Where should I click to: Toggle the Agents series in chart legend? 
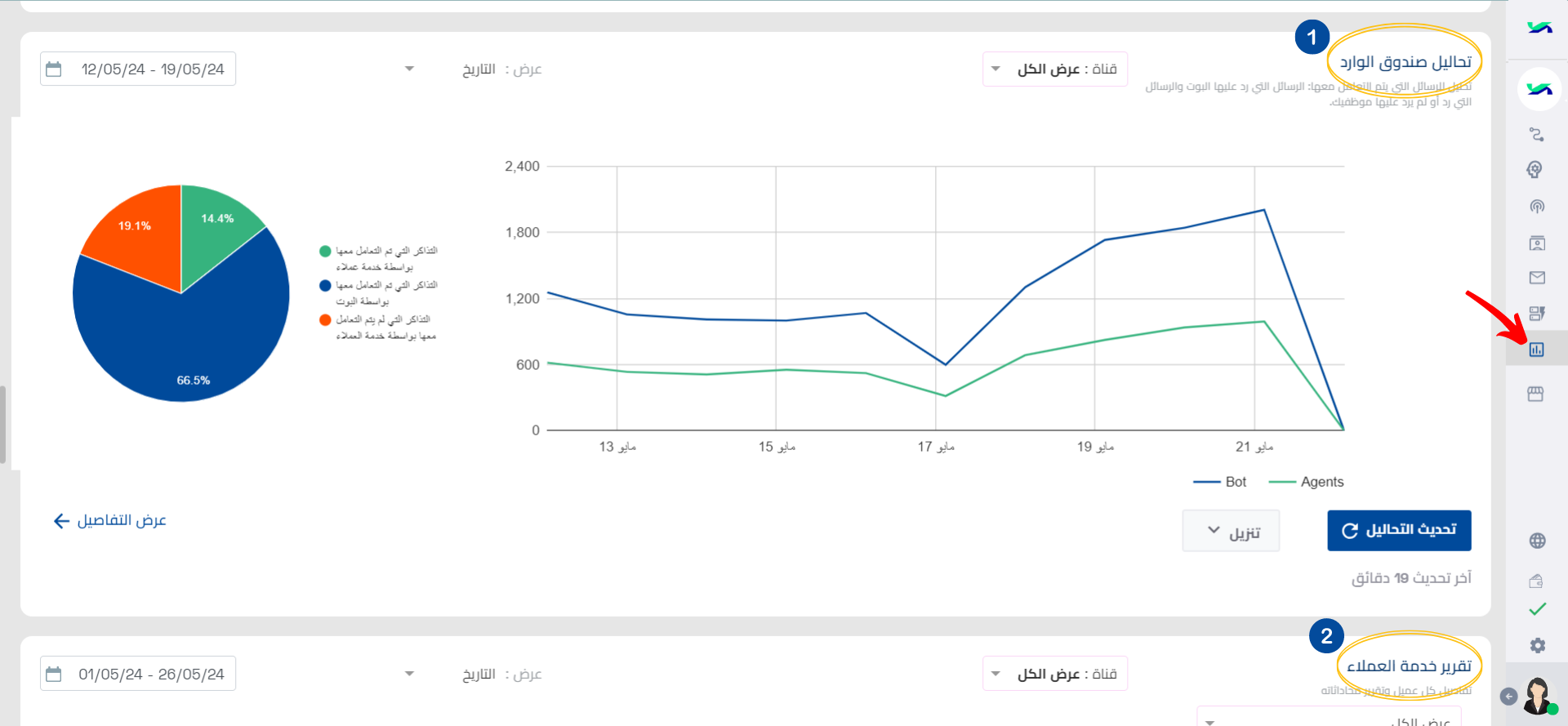click(1306, 482)
